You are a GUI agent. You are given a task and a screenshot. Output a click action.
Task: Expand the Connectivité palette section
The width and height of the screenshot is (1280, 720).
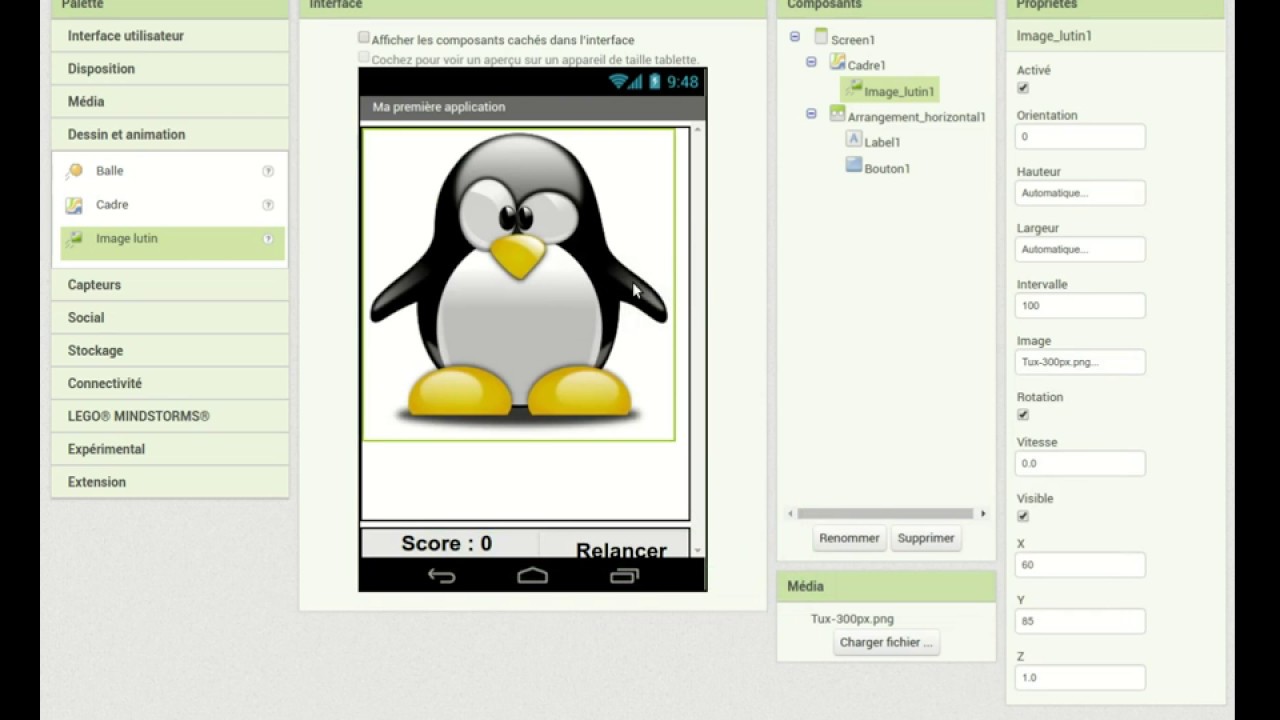170,384
